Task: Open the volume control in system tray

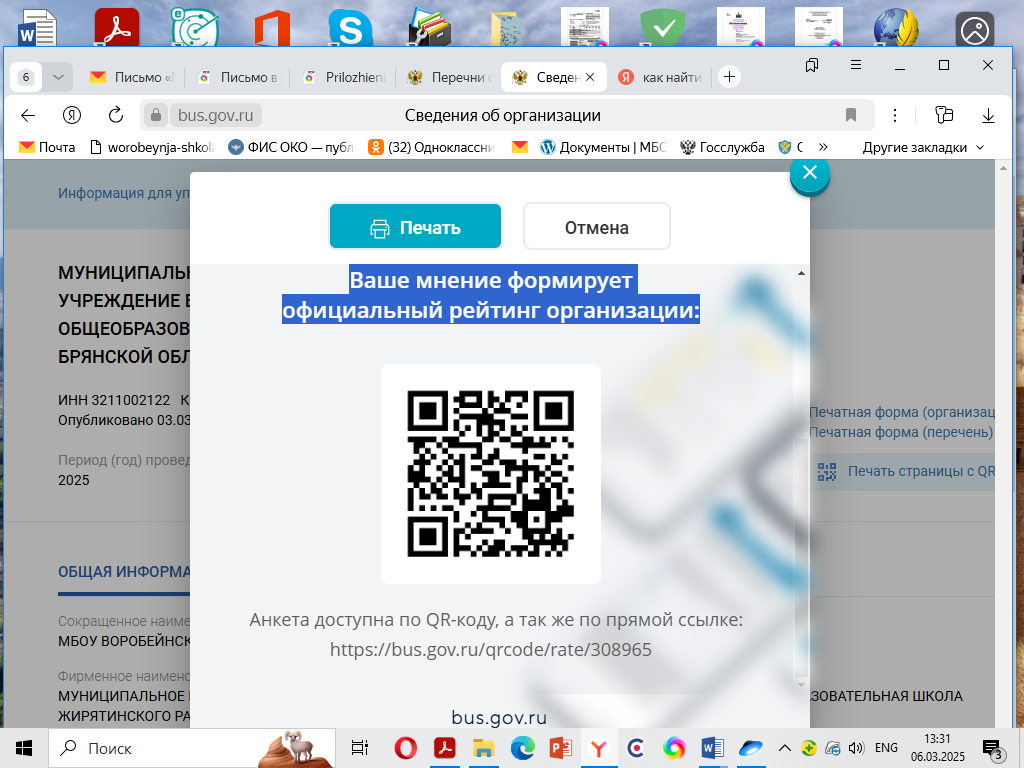Action: pyautogui.click(x=856, y=748)
